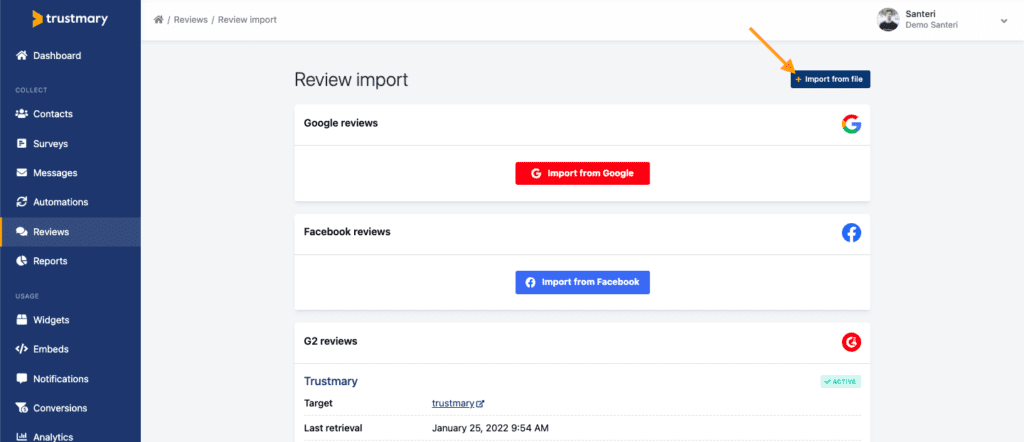Click the Active status badge

pos(840,381)
